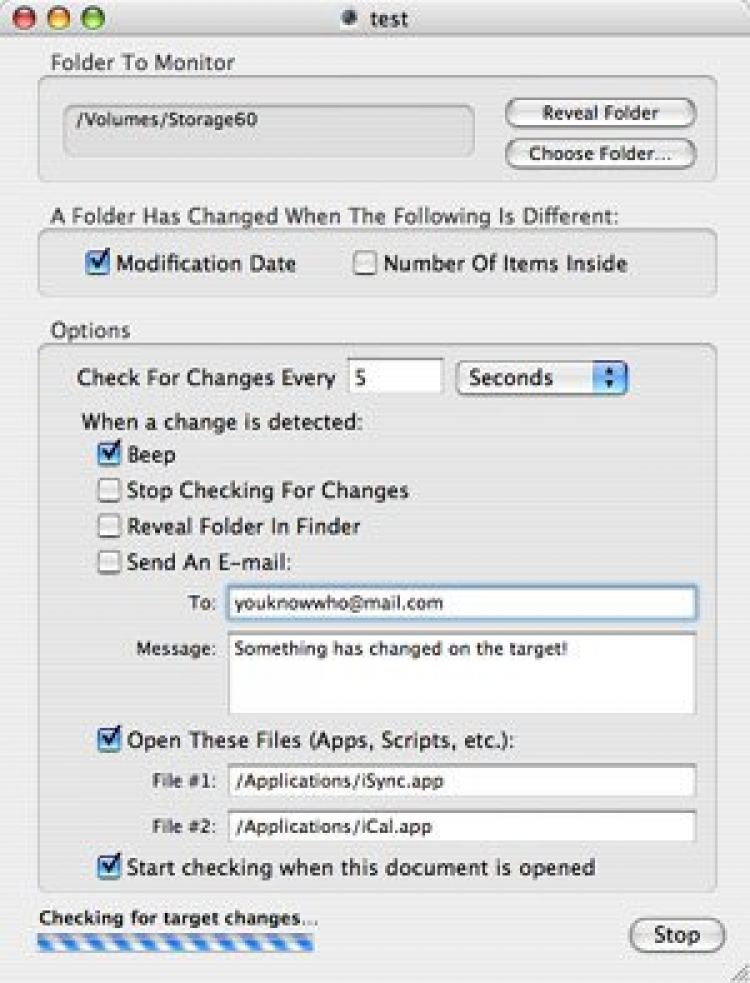
Task: Toggle Start checking when document is opened
Action: pos(109,867)
